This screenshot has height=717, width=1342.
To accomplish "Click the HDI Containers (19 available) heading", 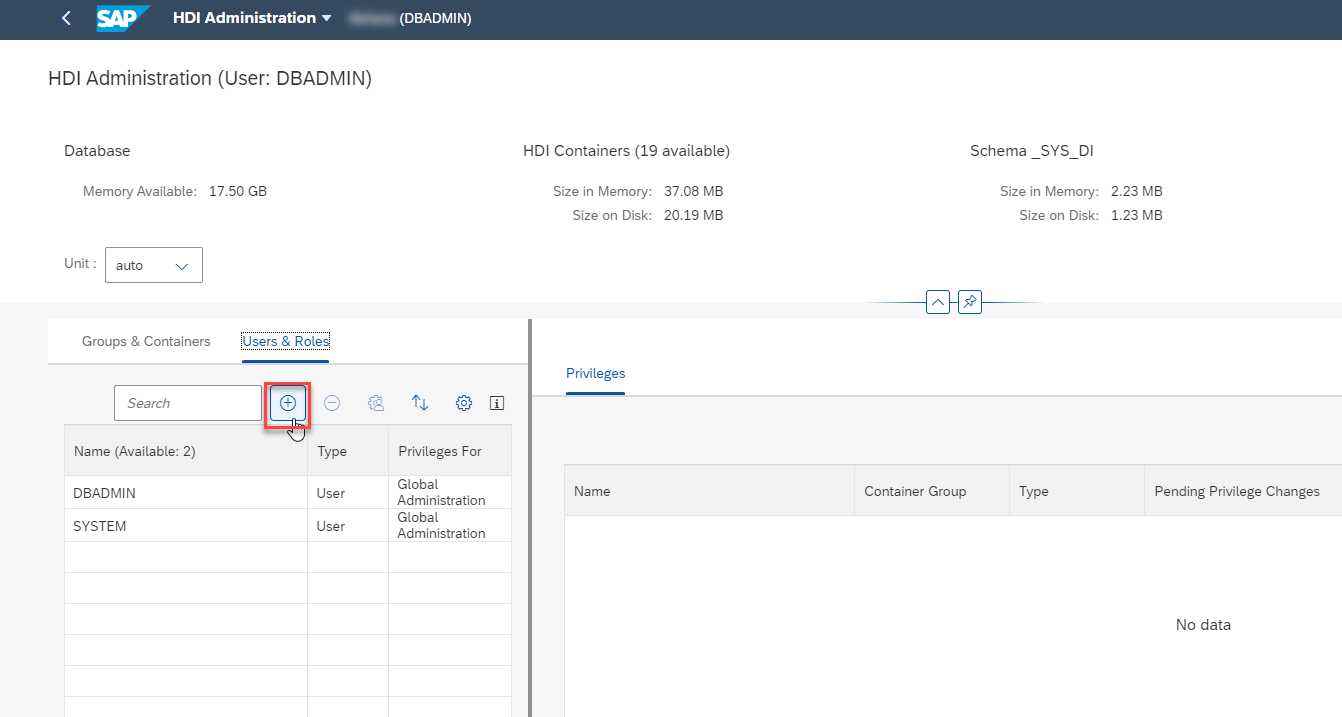I will (x=627, y=151).
